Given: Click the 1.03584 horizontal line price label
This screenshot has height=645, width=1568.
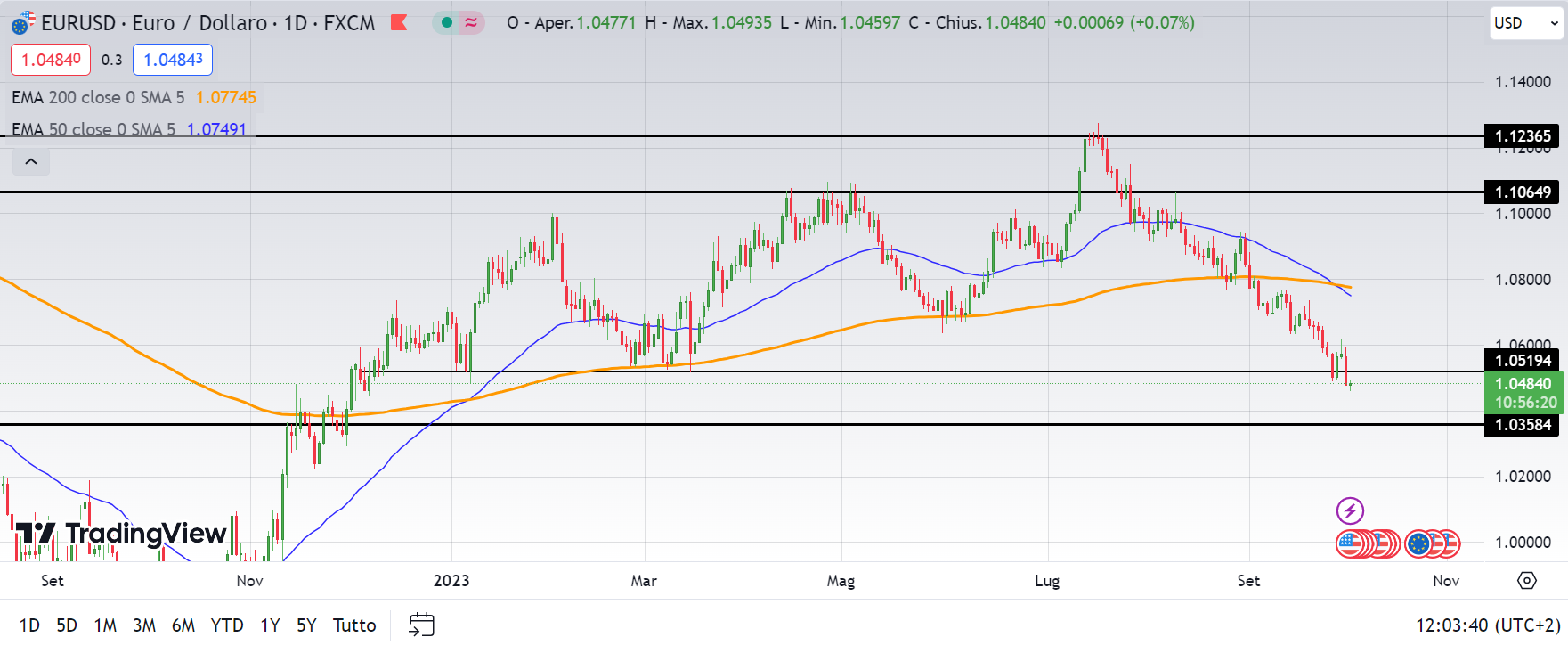Looking at the screenshot, I should click(1522, 425).
